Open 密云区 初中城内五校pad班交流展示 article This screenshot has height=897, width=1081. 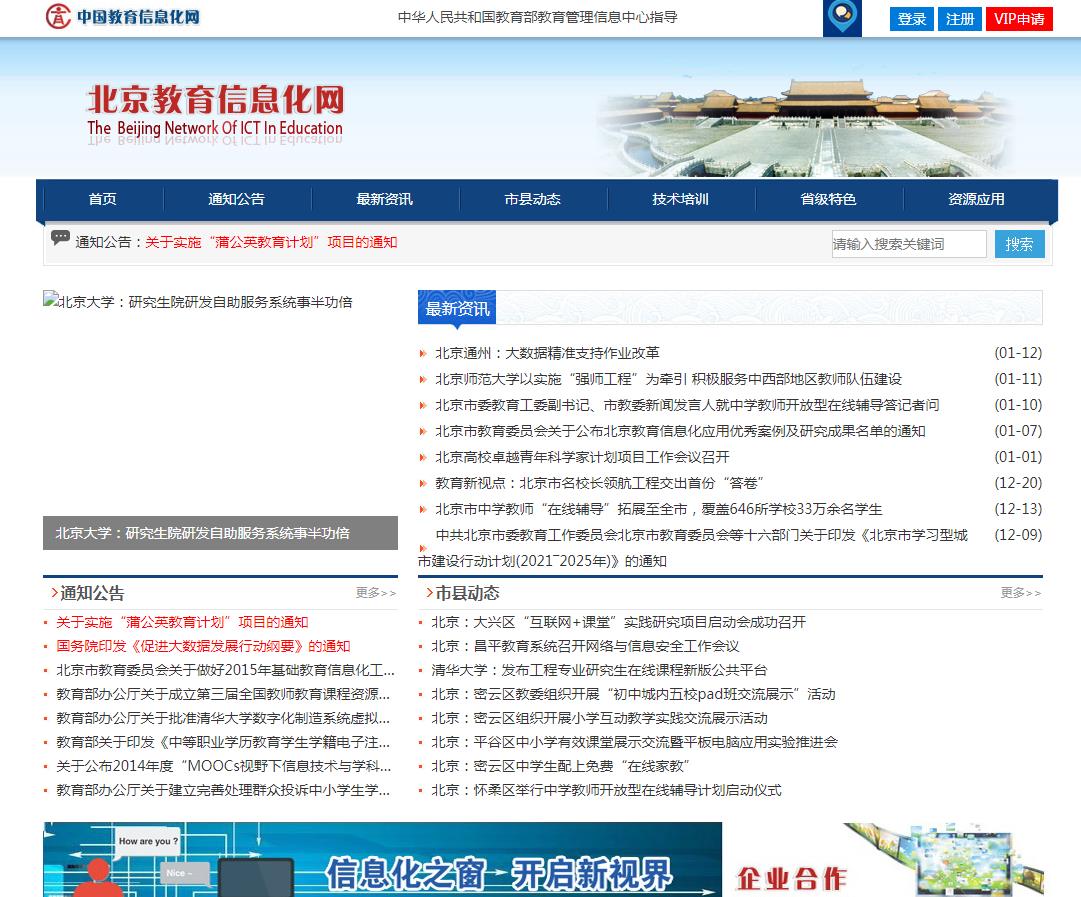pyautogui.click(x=633, y=694)
